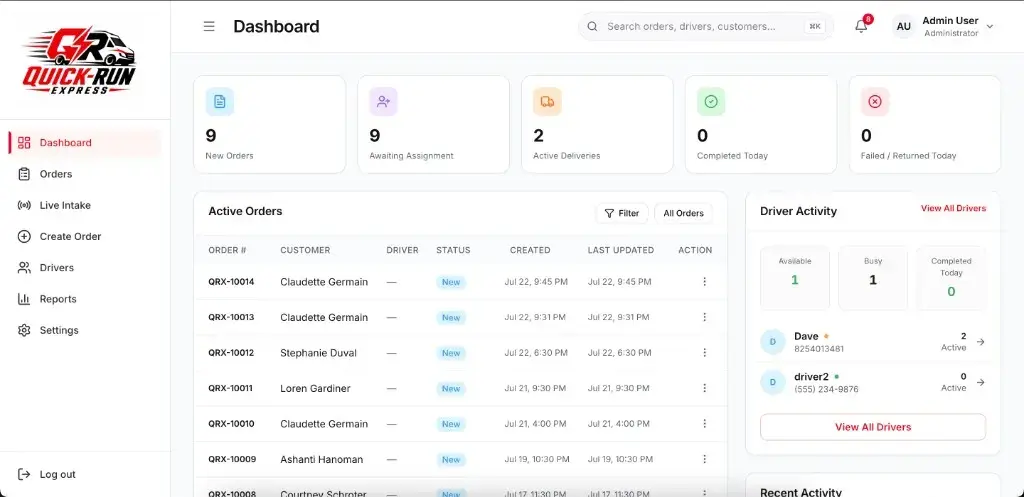Click New status badge for QRX-10014
Image resolution: width=1024 pixels, height=497 pixels.
click(451, 282)
